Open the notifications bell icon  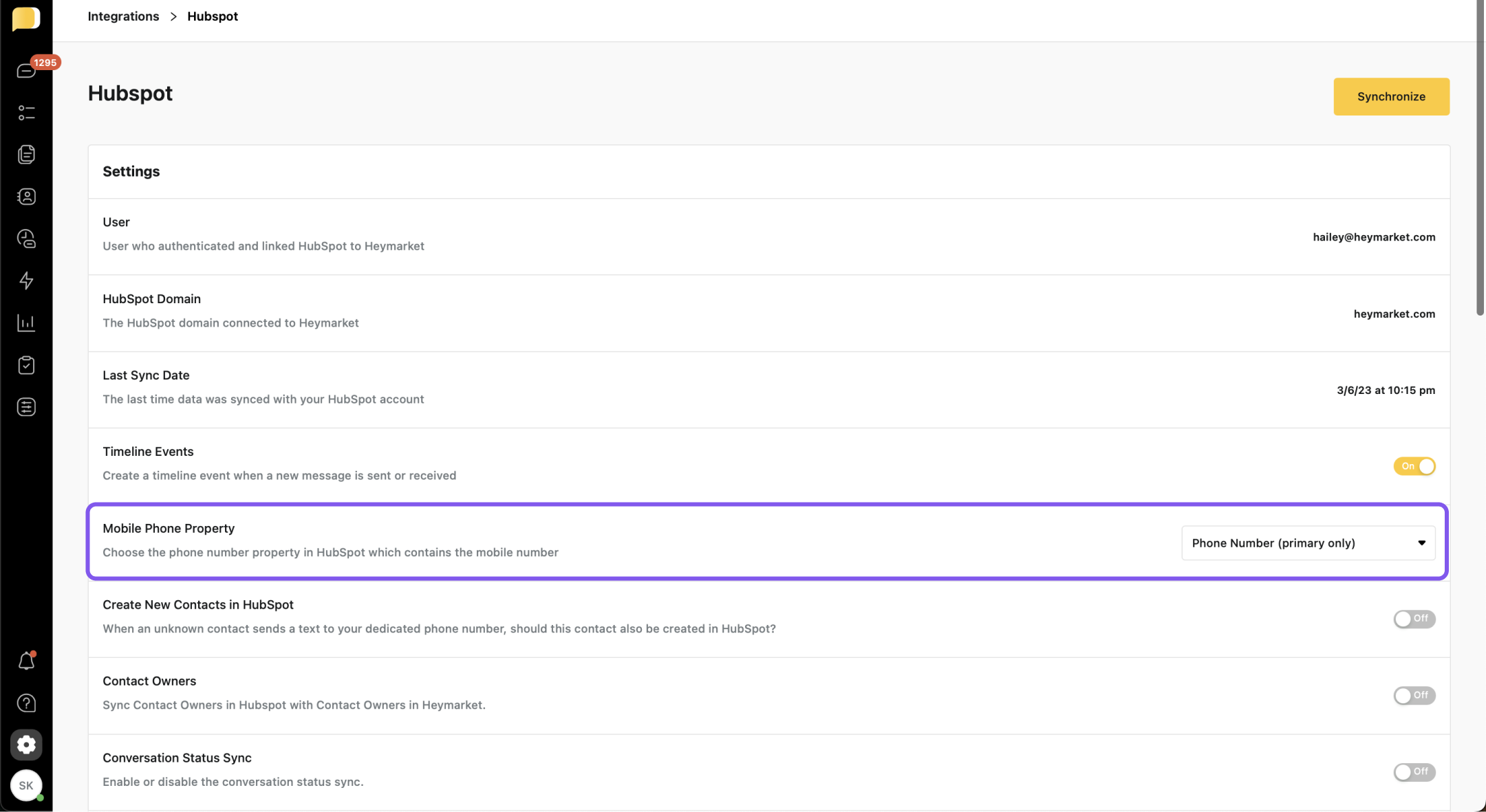pos(26,661)
